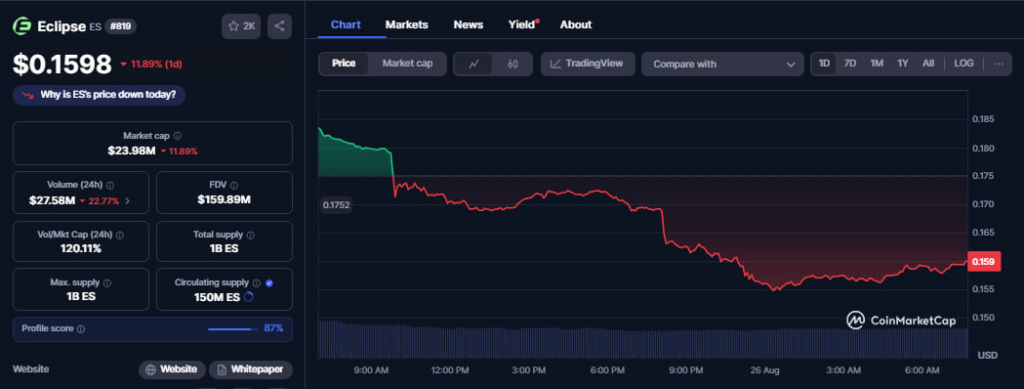Click the $27.58M volume value

pyautogui.click(x=52, y=200)
